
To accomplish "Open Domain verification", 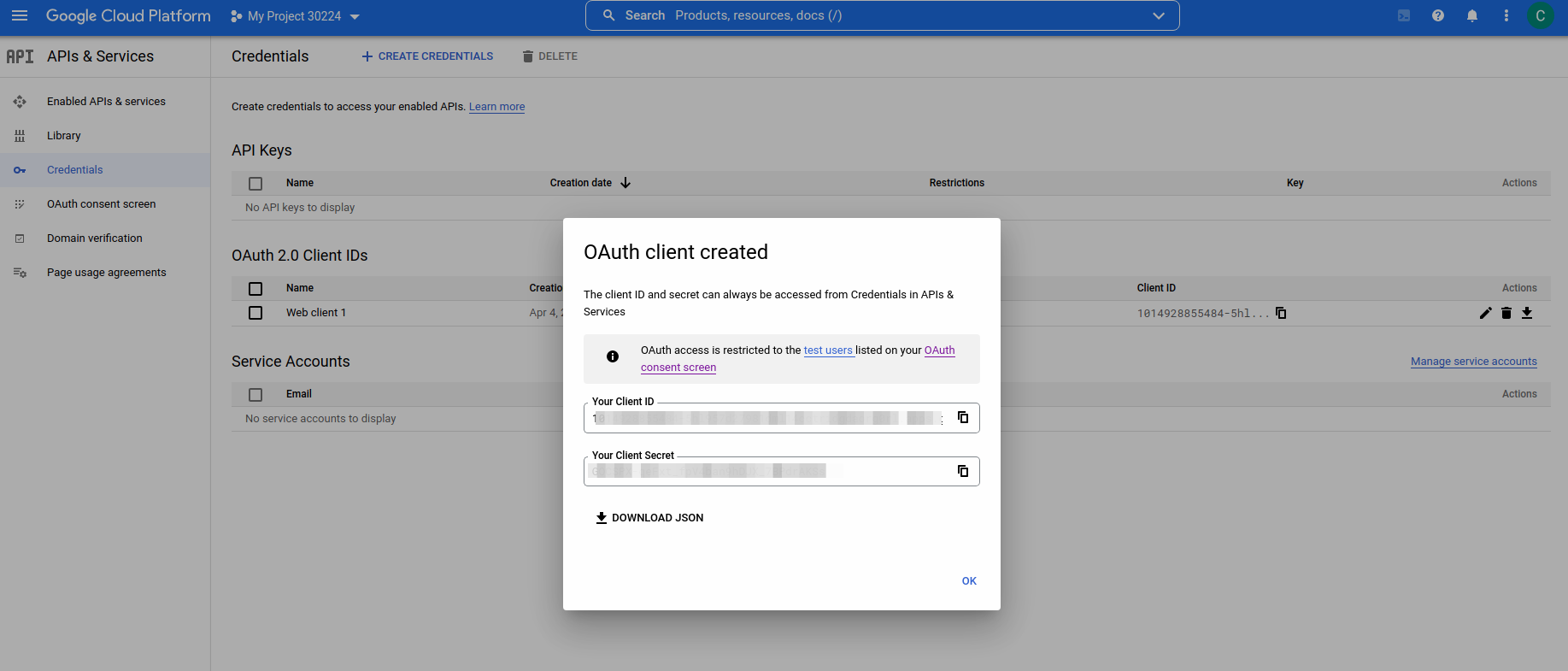I will pyautogui.click(x=95, y=238).
